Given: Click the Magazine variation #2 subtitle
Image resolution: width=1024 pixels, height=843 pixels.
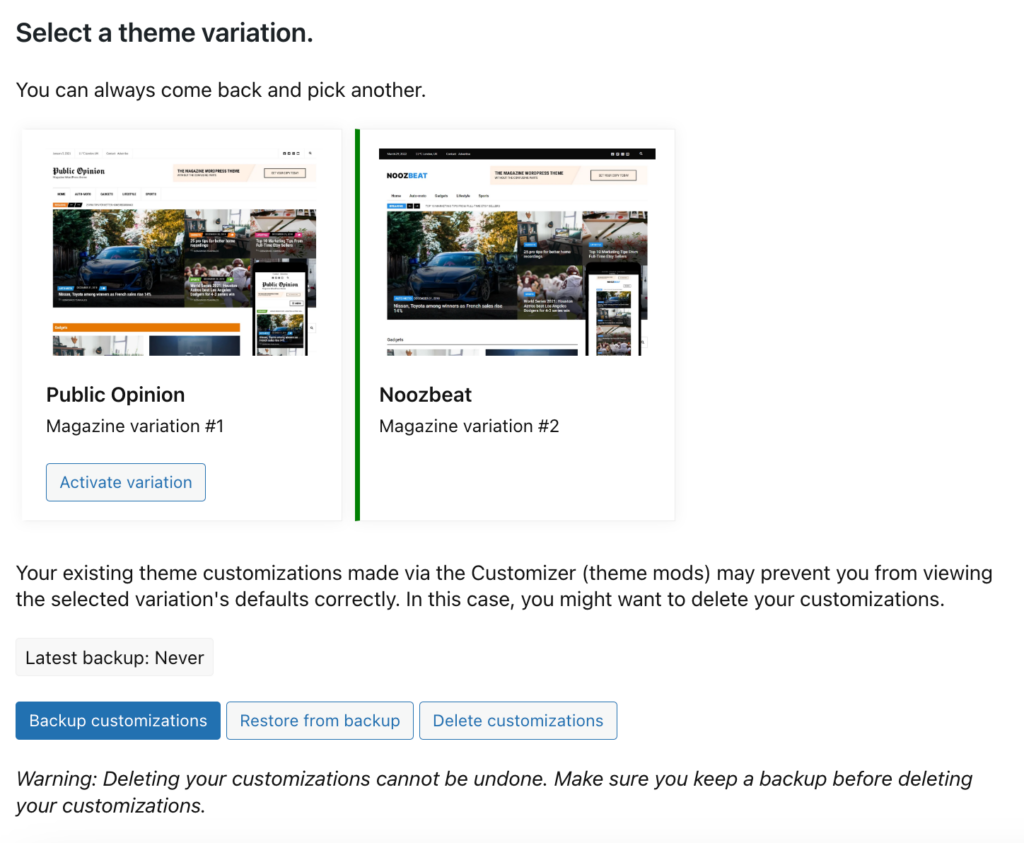Looking at the screenshot, I should point(469,426).
